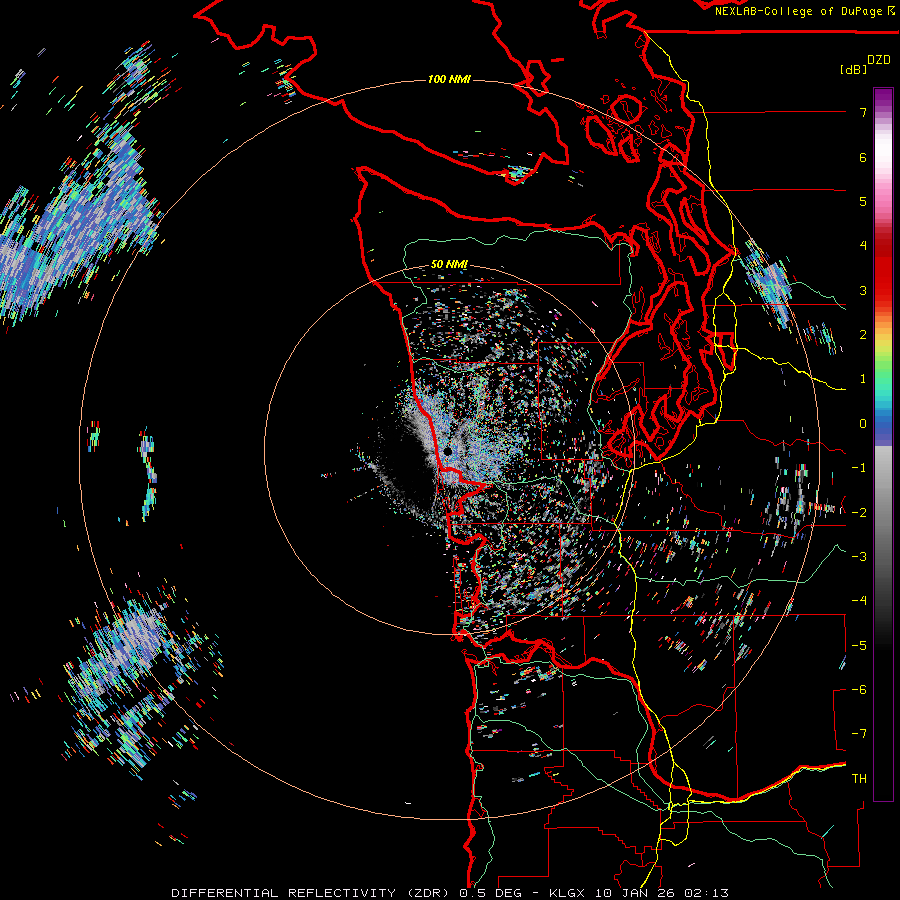Click the -6 tick label on the scale

859,690
